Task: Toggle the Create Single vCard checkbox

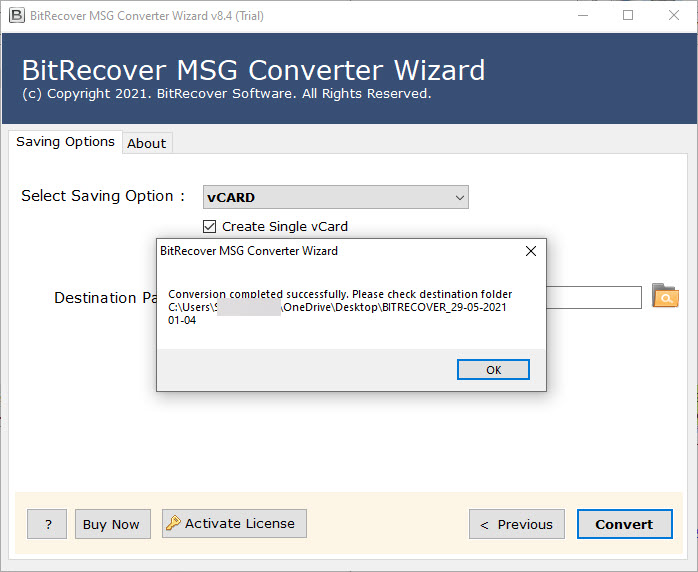Action: [x=210, y=227]
